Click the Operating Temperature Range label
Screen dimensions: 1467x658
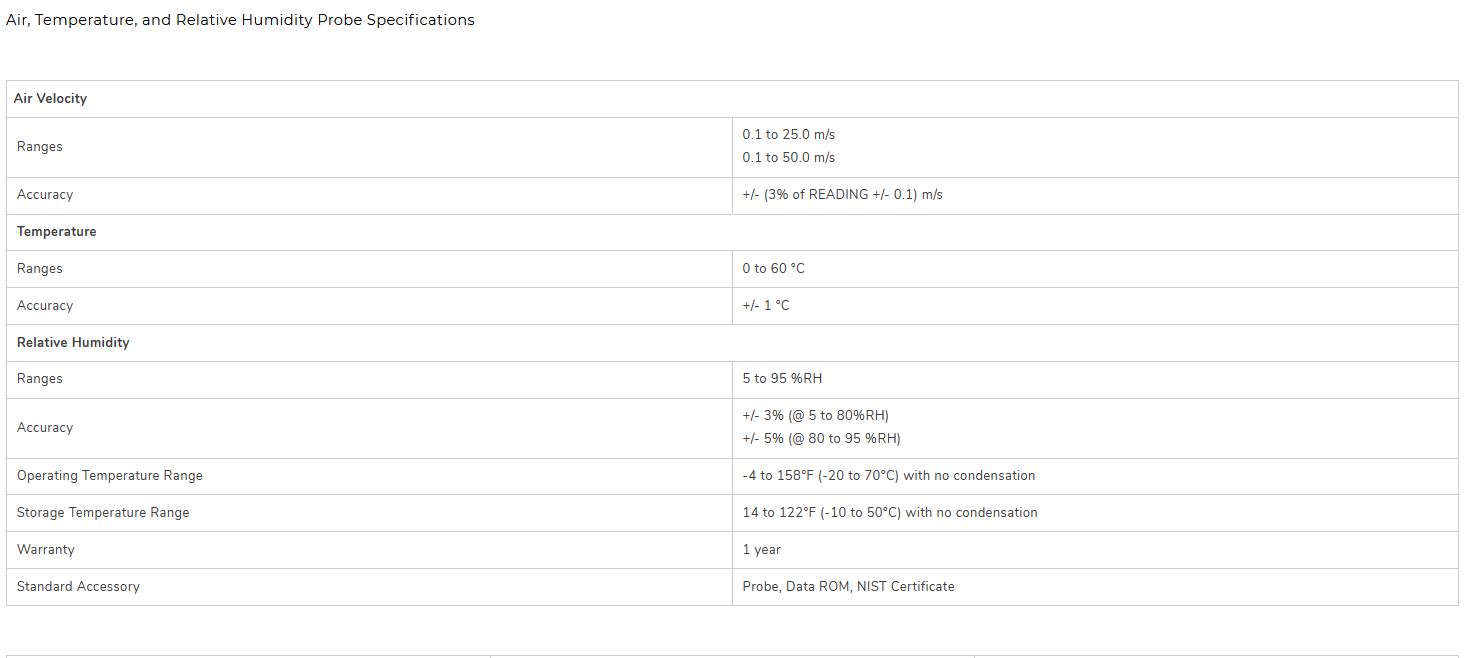click(110, 476)
